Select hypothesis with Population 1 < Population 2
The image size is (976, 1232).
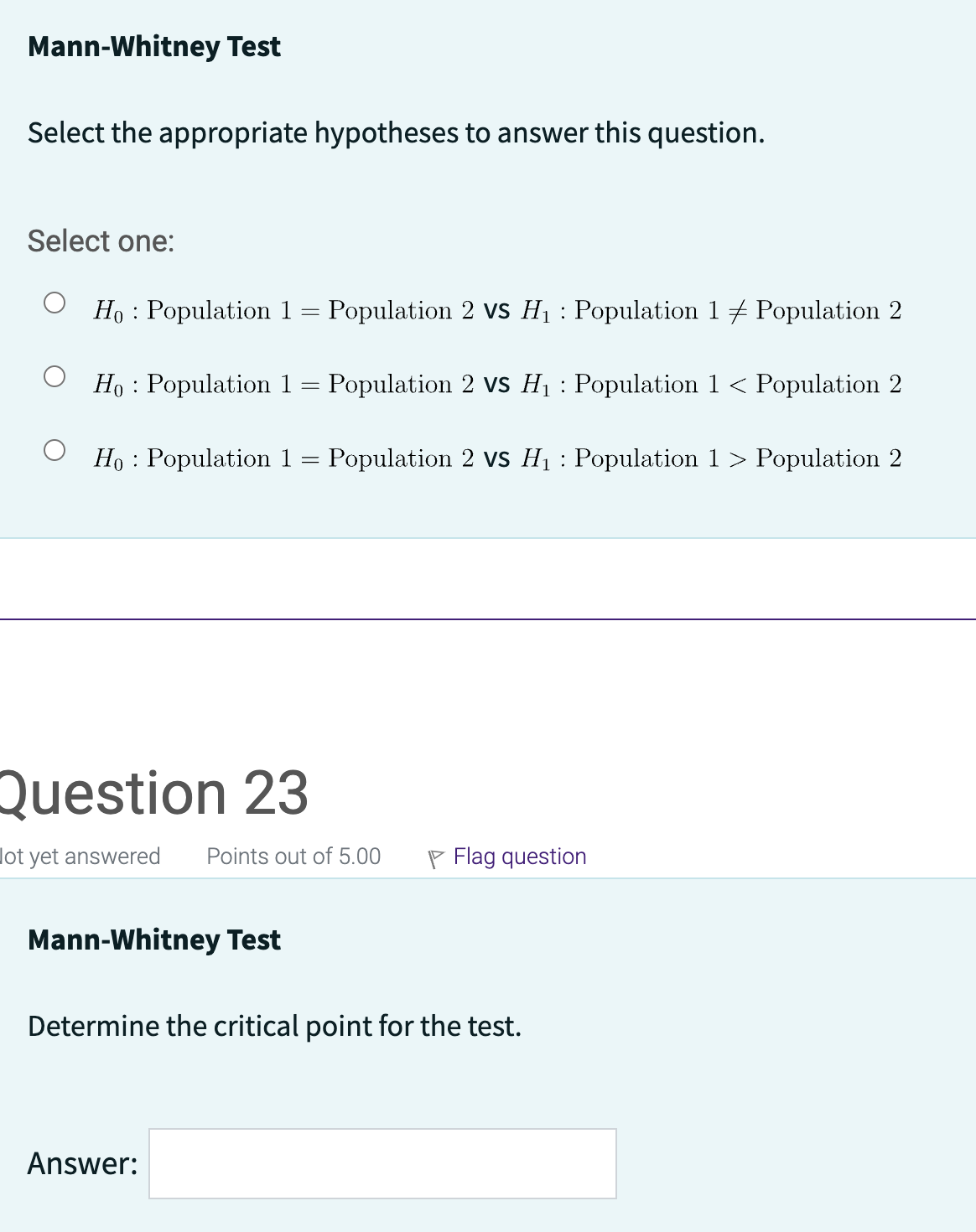pyautogui.click(x=54, y=377)
